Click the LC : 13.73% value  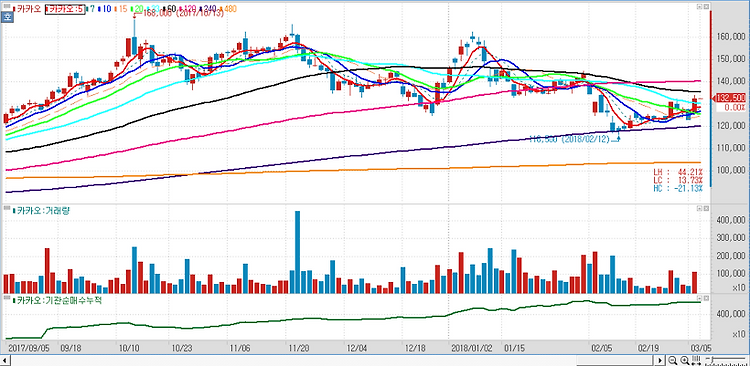coord(678,180)
